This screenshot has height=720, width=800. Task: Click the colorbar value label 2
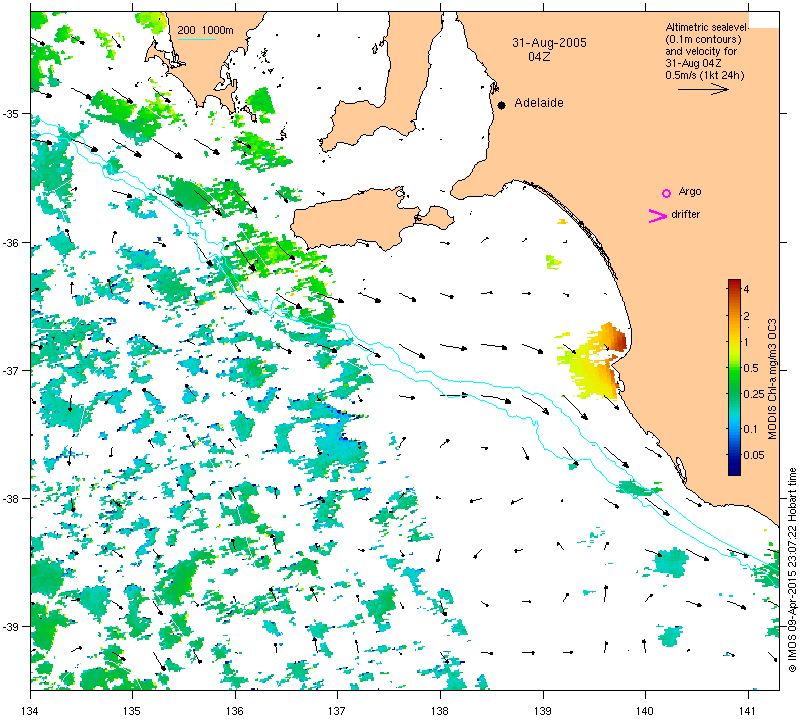click(746, 316)
